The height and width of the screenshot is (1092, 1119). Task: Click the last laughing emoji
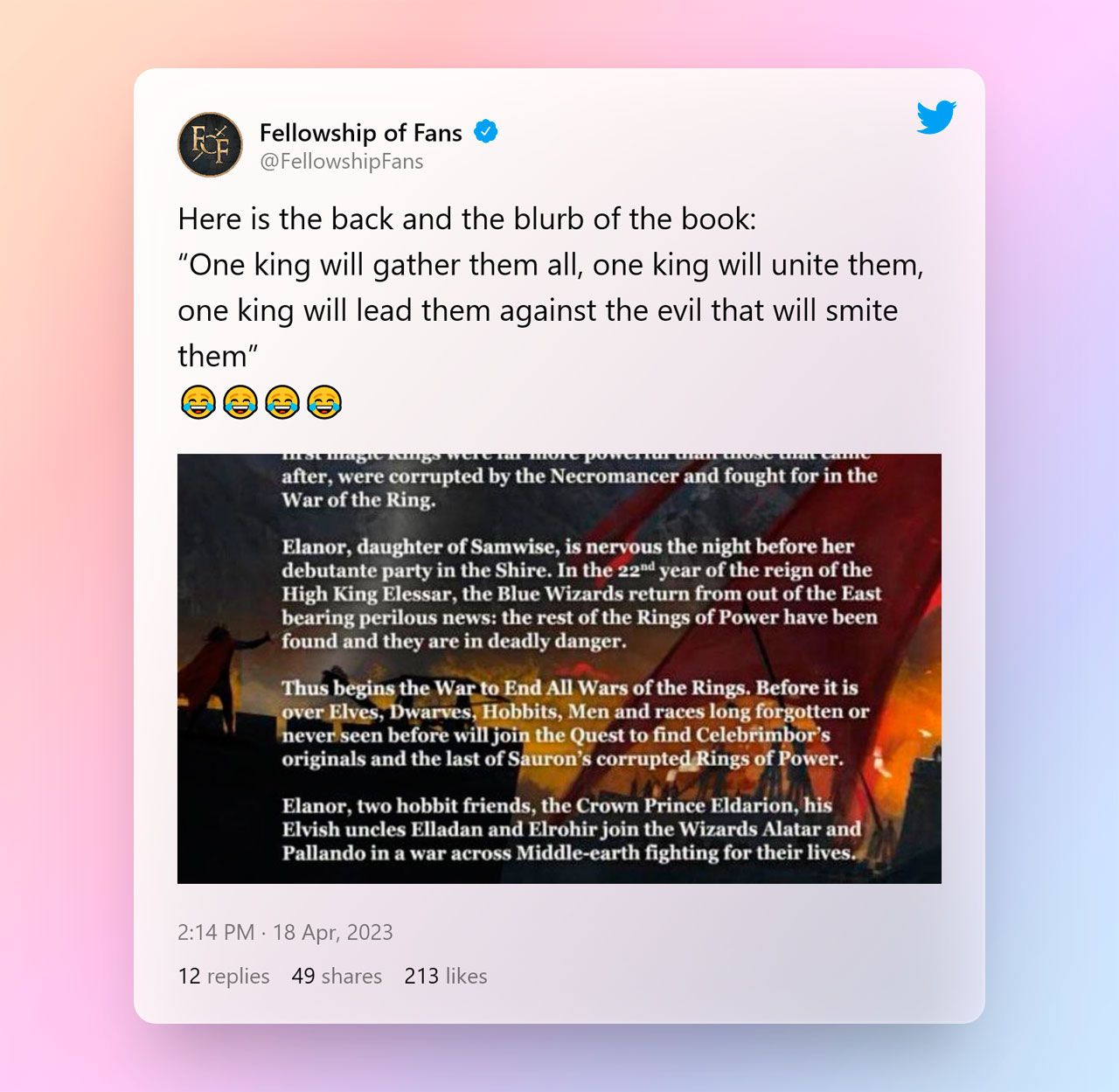click(324, 402)
